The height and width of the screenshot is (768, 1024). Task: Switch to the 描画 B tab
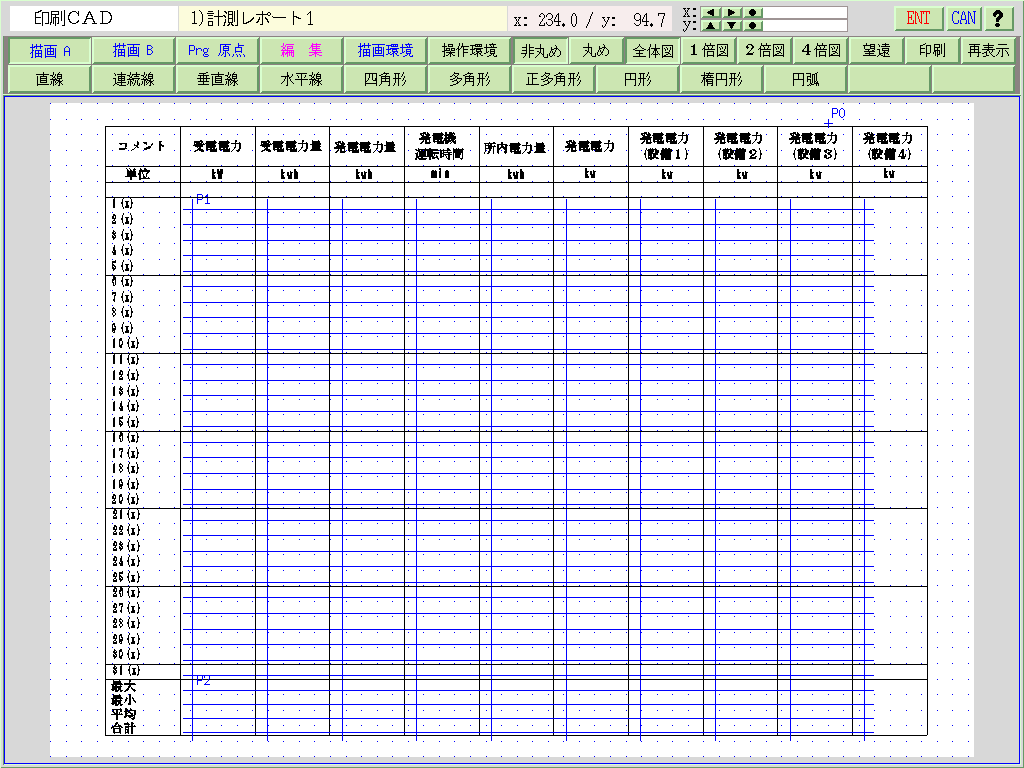tap(133, 50)
